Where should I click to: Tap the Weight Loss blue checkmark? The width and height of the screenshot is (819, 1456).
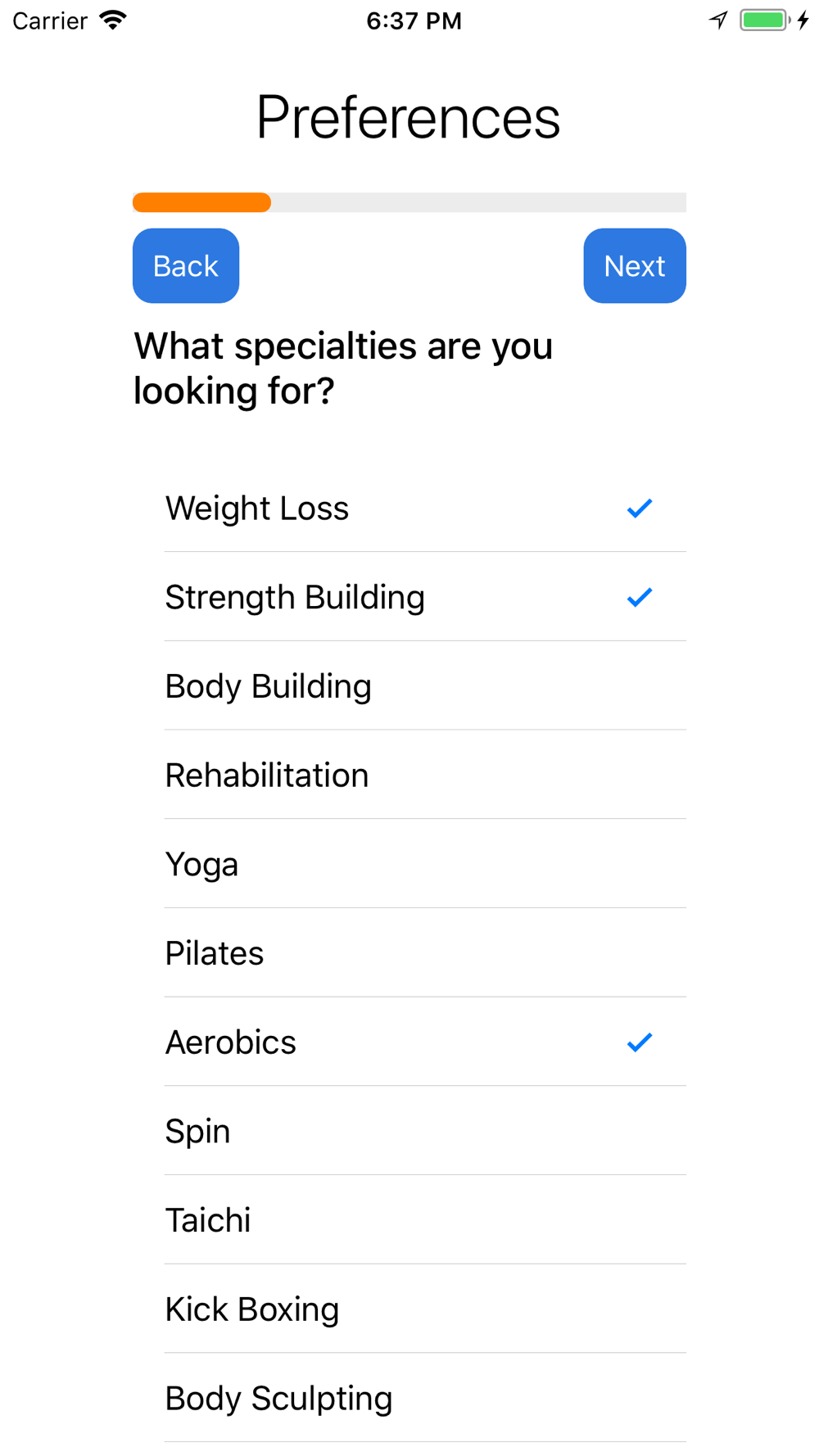click(x=639, y=509)
